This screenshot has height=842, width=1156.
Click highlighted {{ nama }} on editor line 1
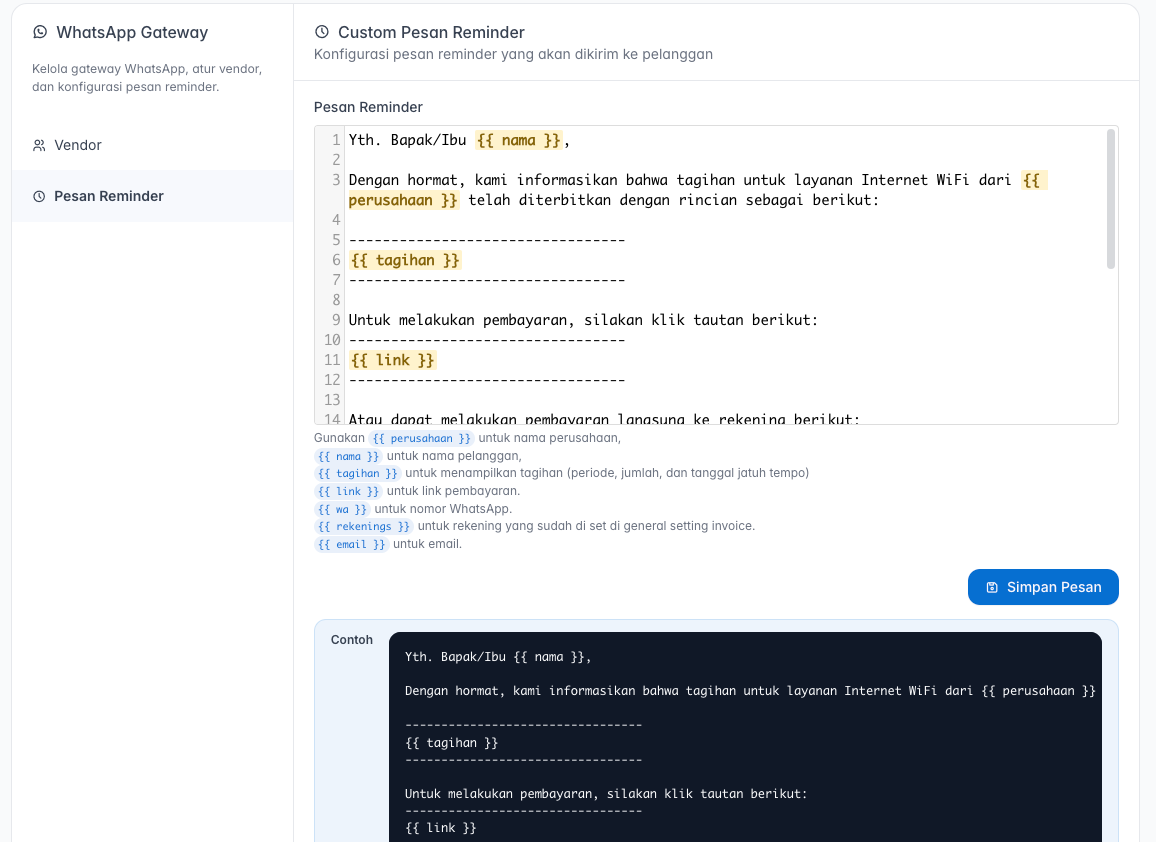(519, 140)
